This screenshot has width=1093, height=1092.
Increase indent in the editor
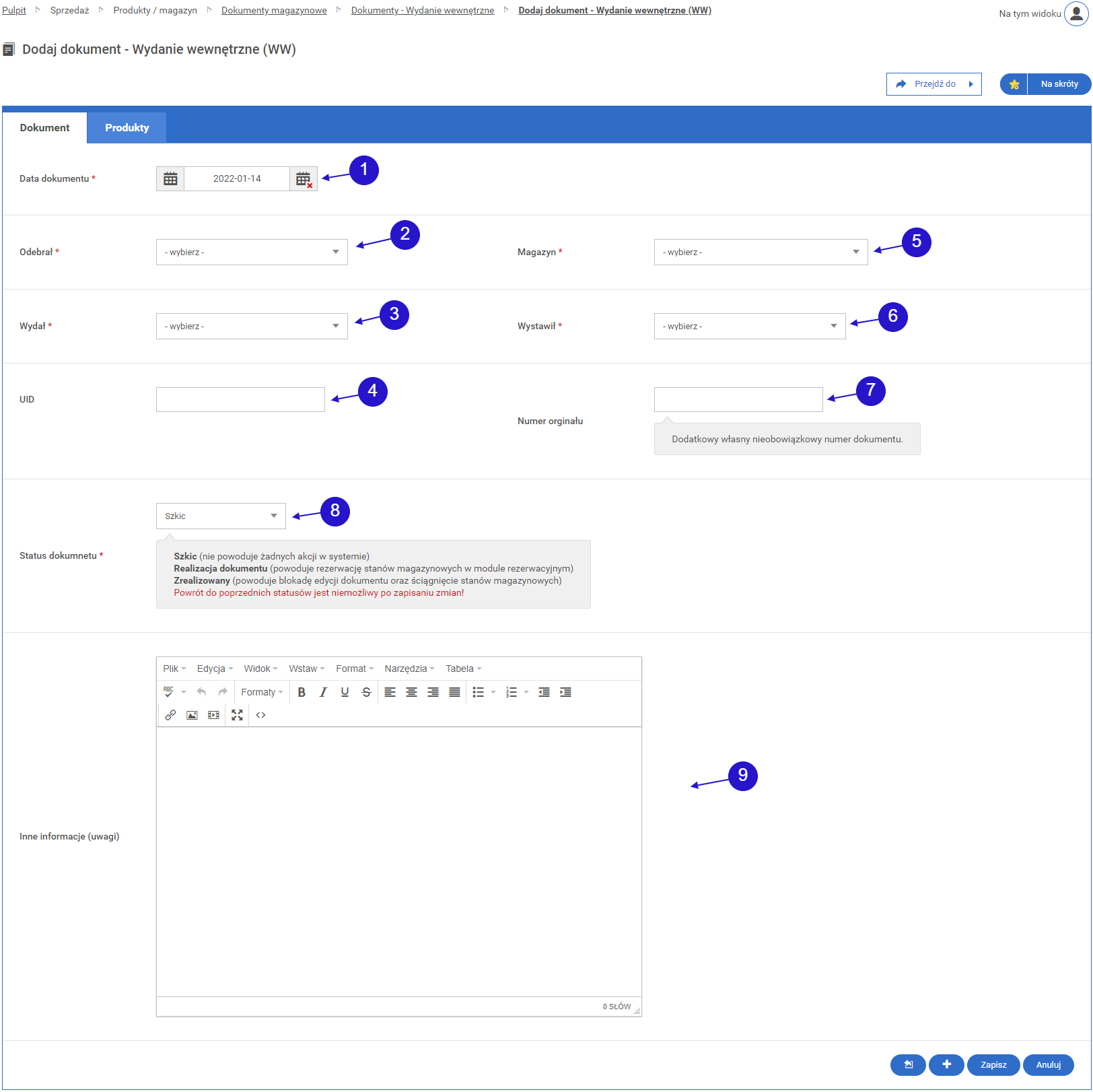coord(565,692)
